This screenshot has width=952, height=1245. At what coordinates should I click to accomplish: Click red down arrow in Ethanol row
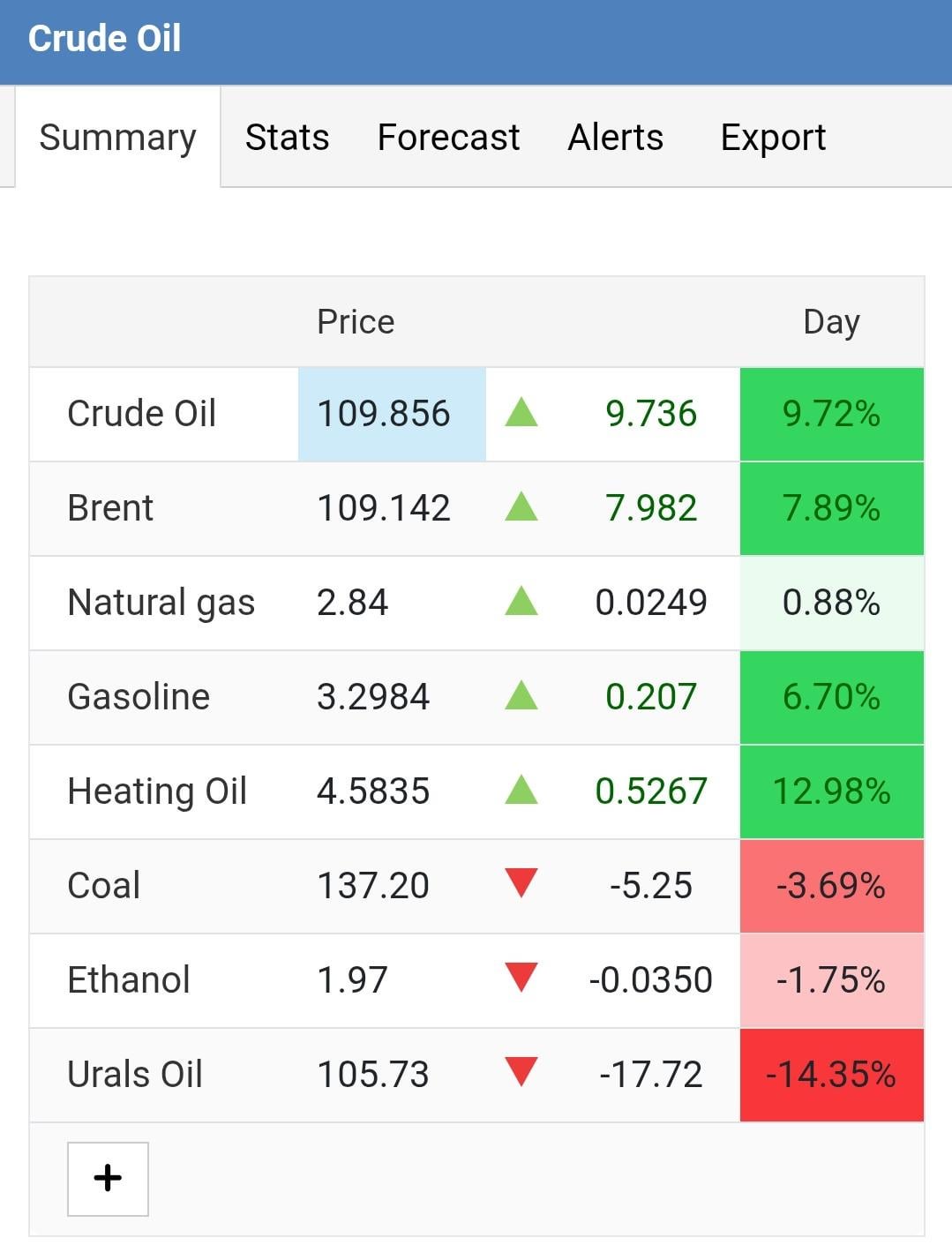tap(521, 979)
